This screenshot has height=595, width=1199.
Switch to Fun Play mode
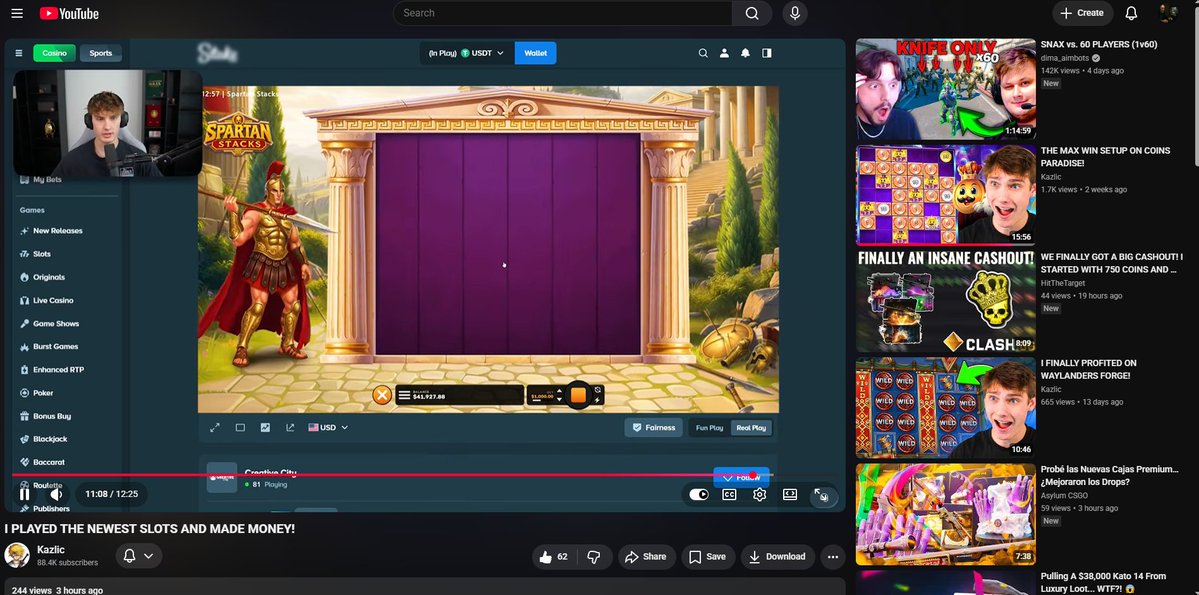click(x=710, y=428)
